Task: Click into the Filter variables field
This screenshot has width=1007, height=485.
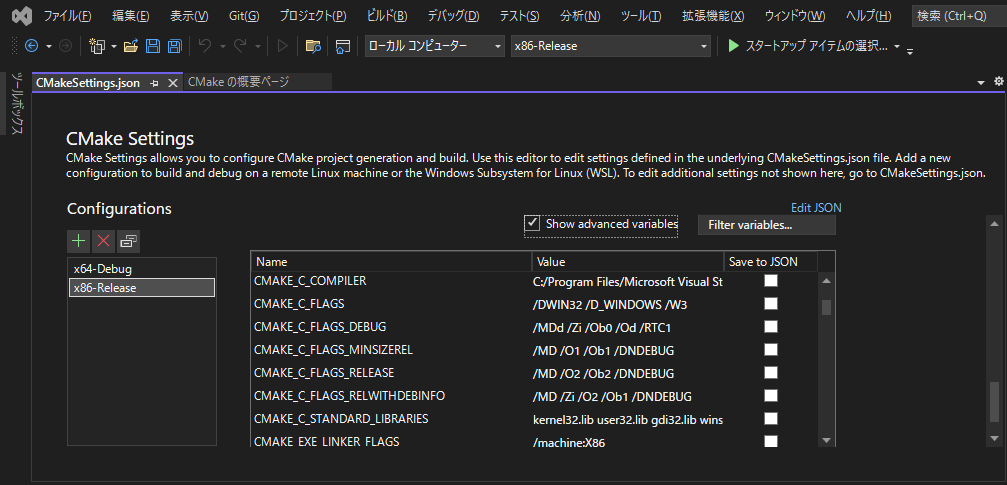Action: coord(767,225)
